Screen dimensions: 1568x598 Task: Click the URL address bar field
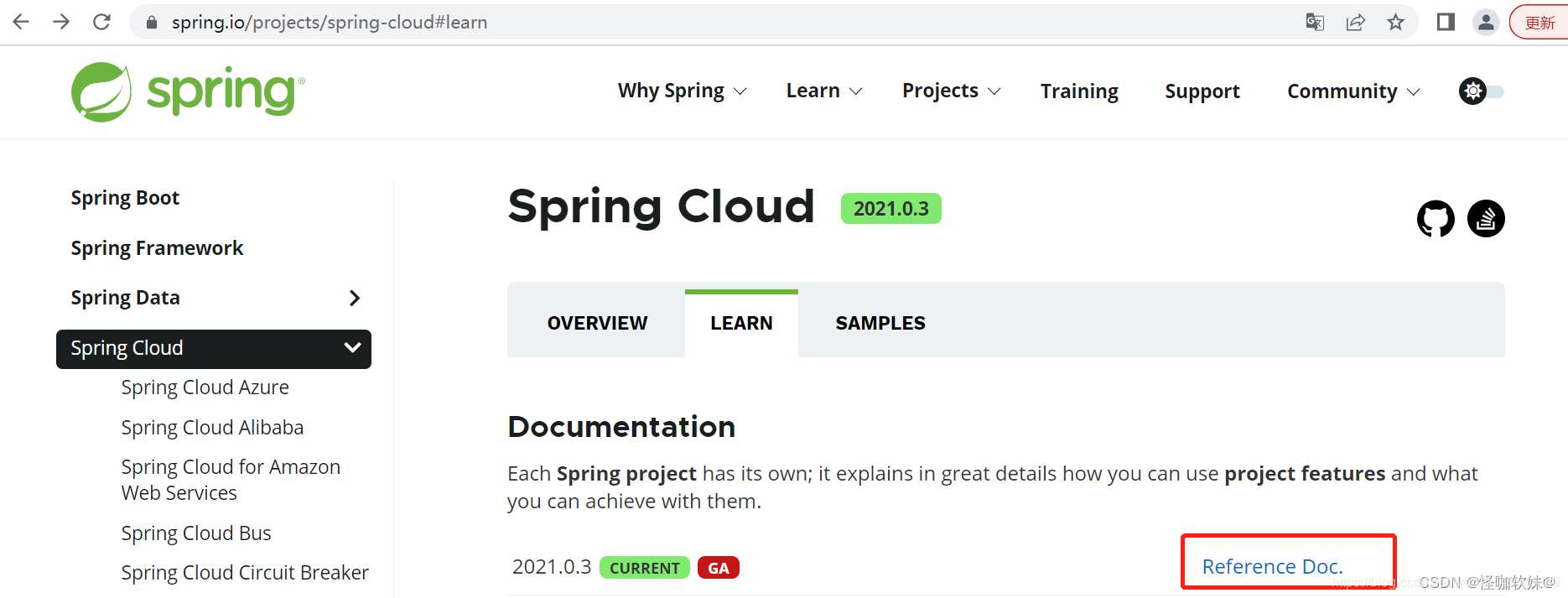coord(671,23)
